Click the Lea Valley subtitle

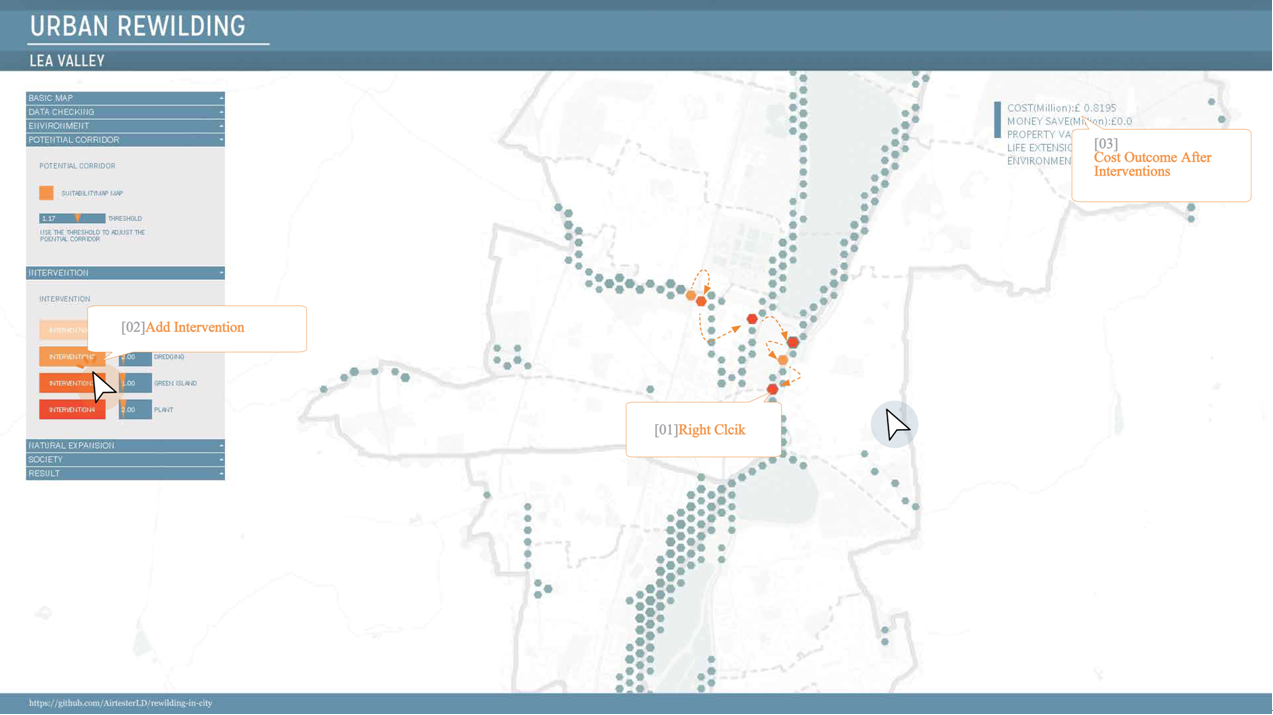pyautogui.click(x=67, y=61)
